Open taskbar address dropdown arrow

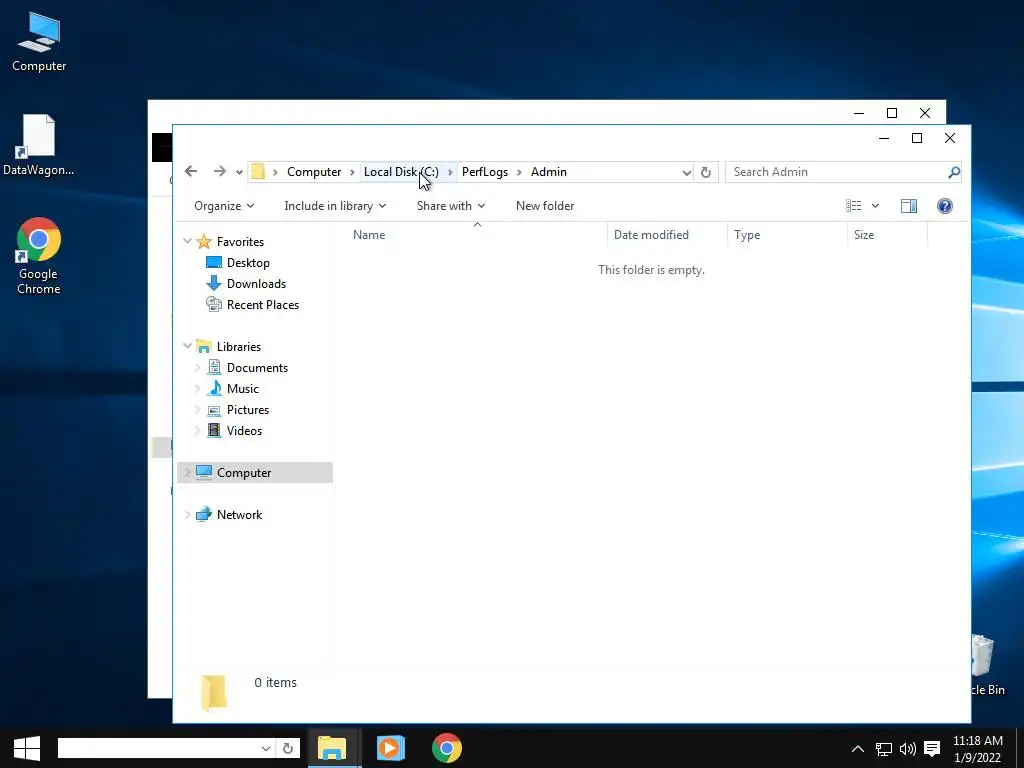266,748
